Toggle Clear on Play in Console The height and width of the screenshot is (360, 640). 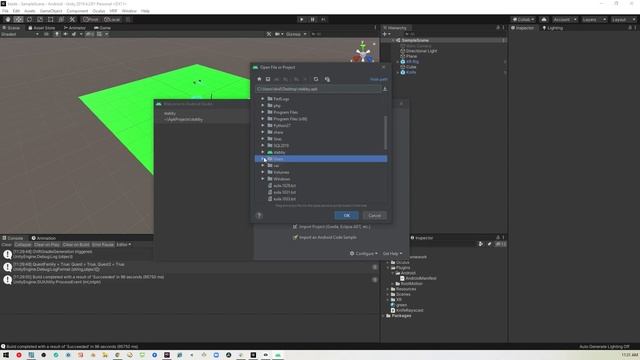[x=47, y=244]
